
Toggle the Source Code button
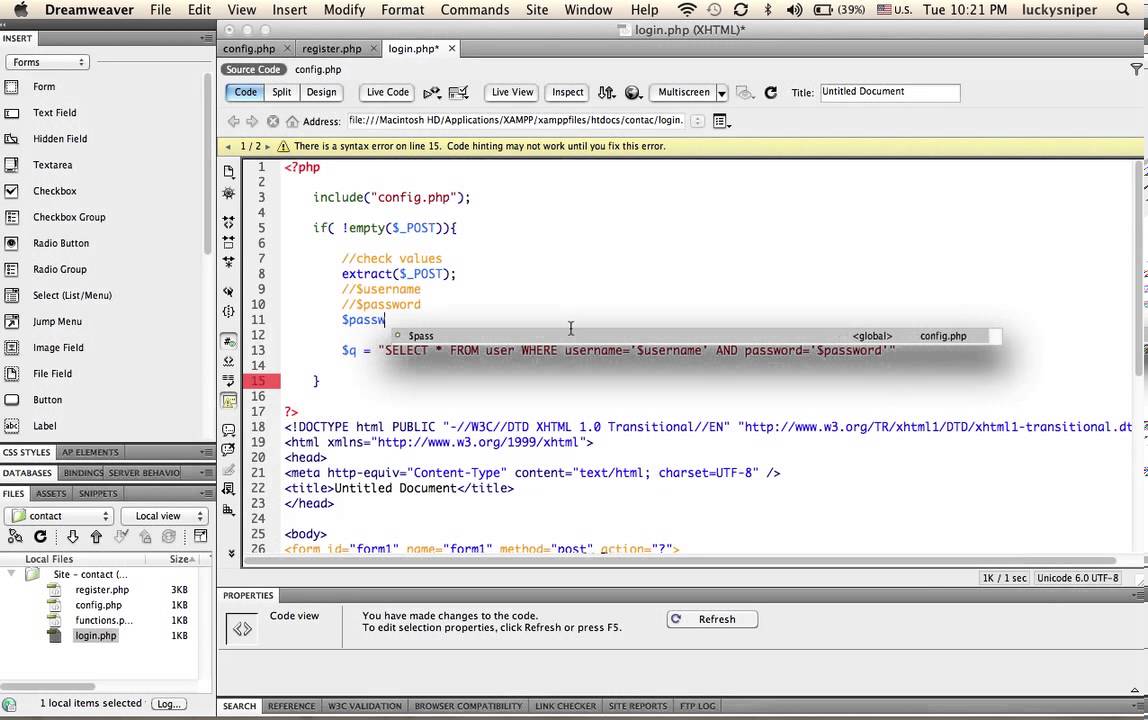point(253,70)
